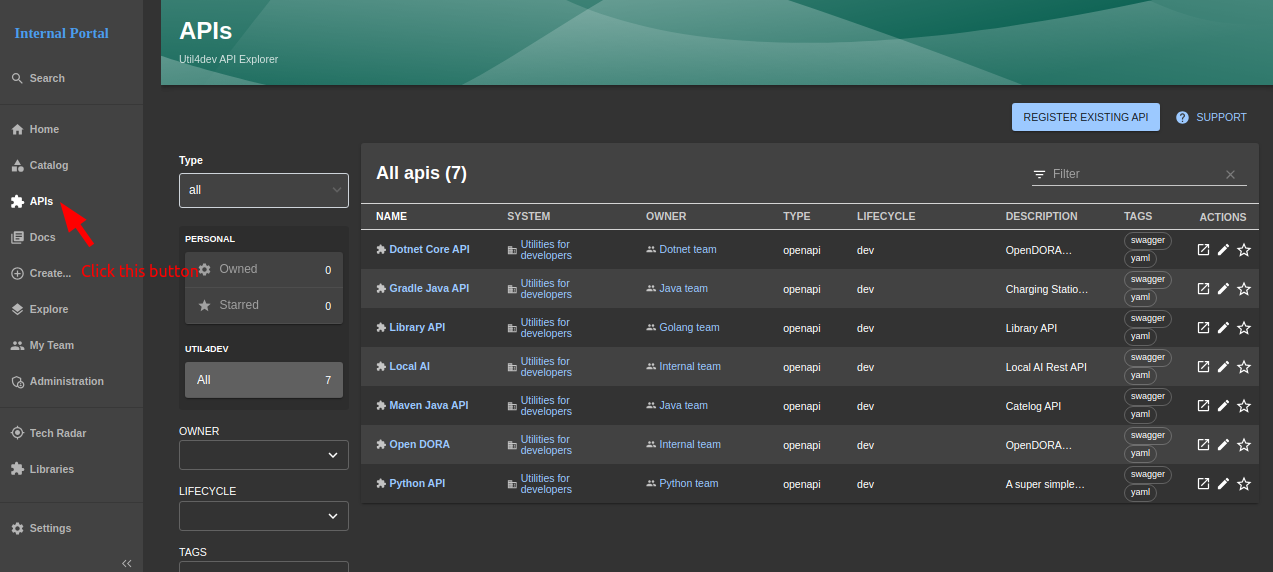Go to Tech Radar in sidebar
Screen dimensions: 1273x572
pyautogui.click(x=57, y=433)
